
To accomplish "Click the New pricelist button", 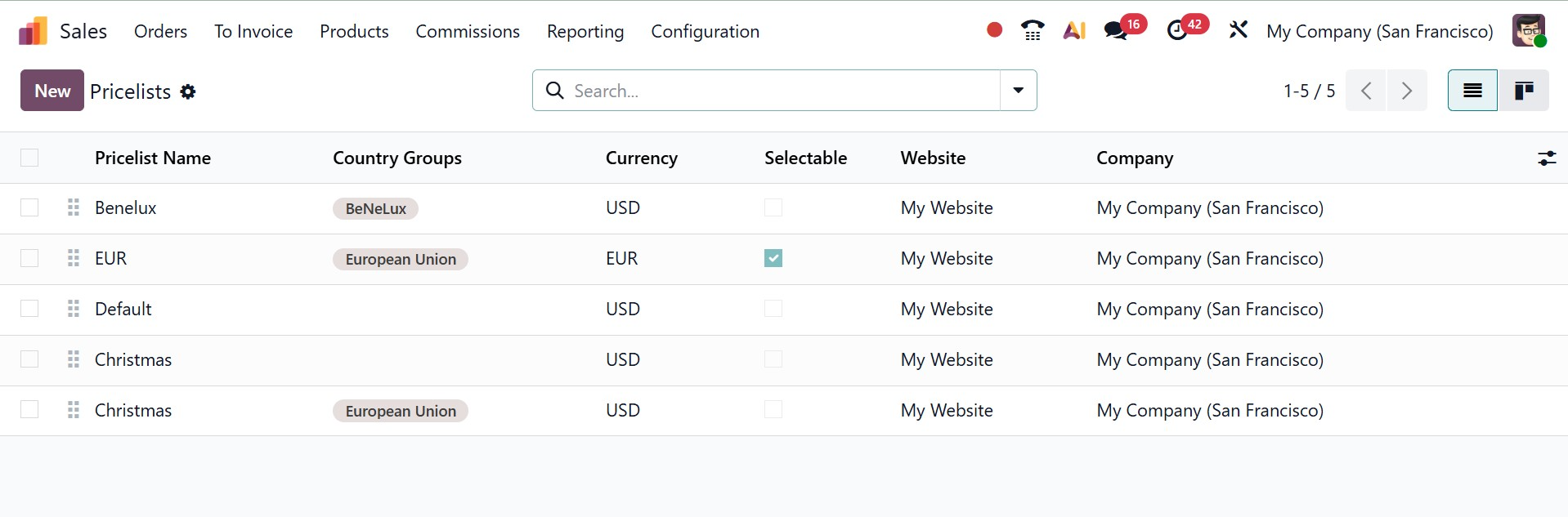I will point(52,91).
